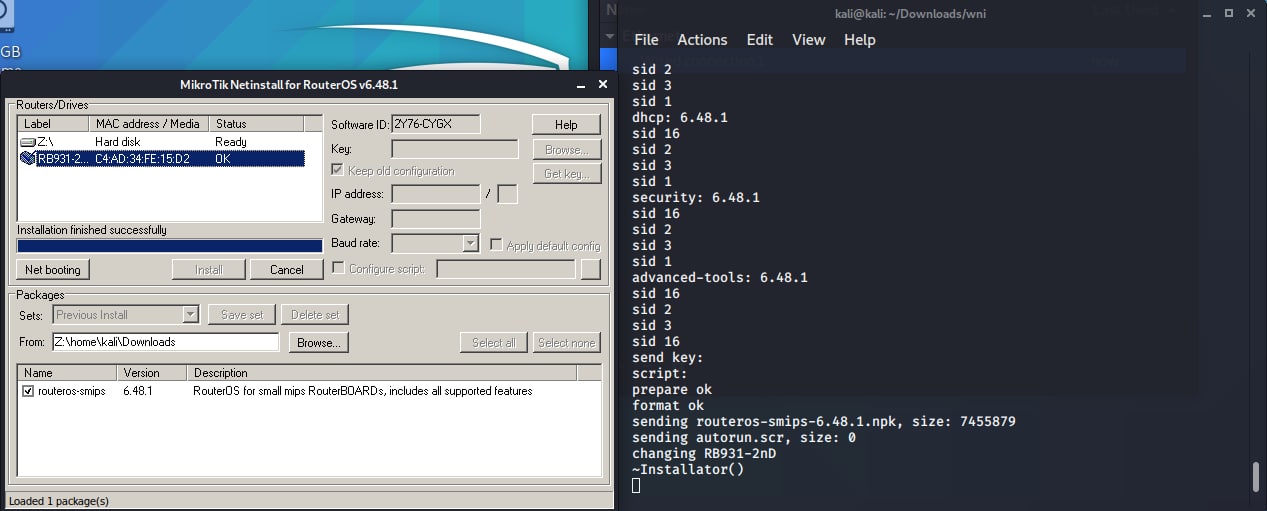Tick the Configure script checkbox
Viewport: 1267px width, 511px height.
[x=338, y=268]
